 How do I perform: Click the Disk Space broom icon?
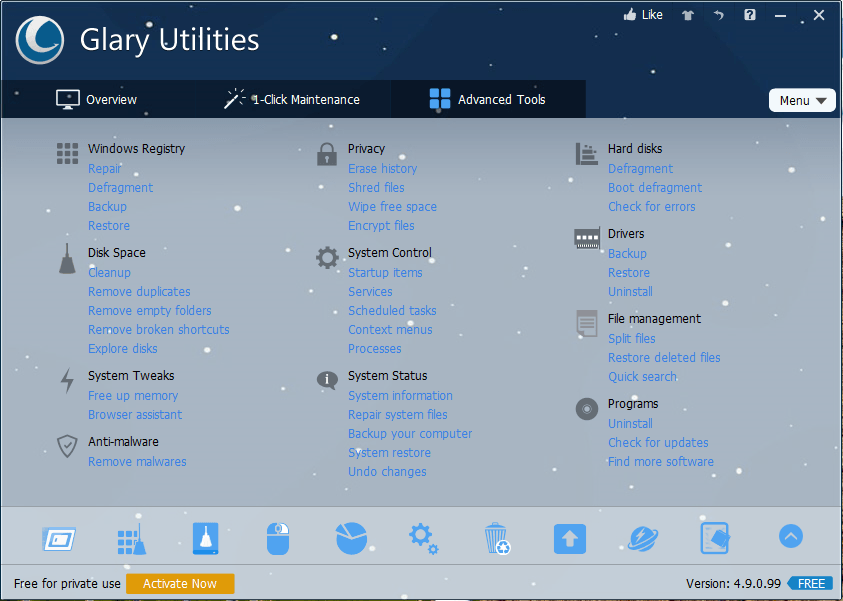click(67, 259)
